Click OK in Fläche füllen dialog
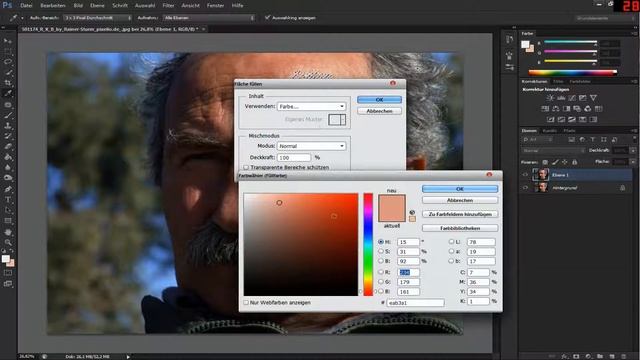 point(379,100)
